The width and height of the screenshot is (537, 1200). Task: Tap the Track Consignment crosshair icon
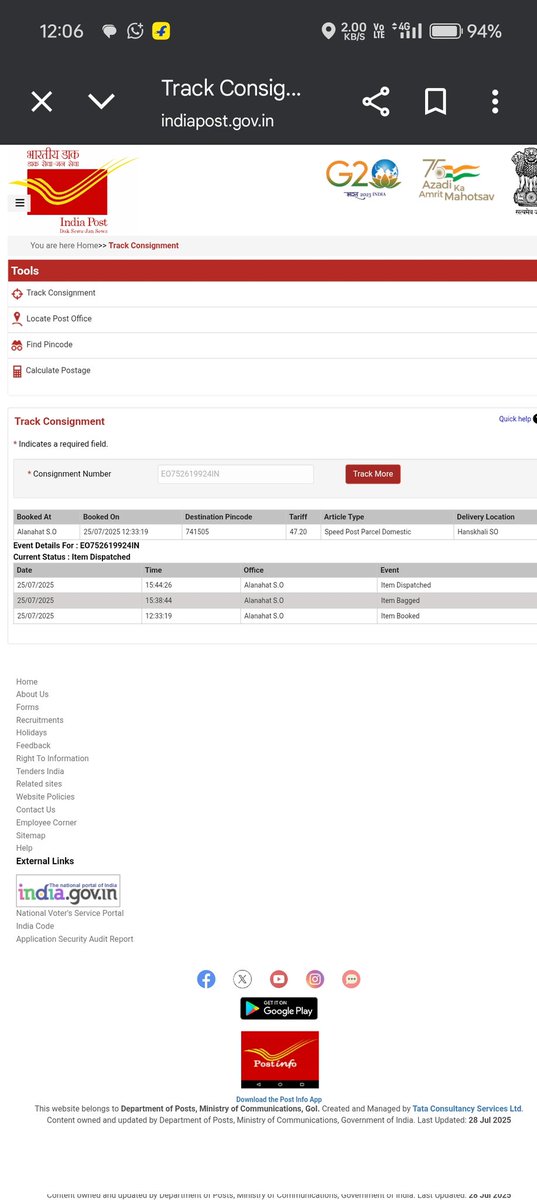pyautogui.click(x=17, y=294)
